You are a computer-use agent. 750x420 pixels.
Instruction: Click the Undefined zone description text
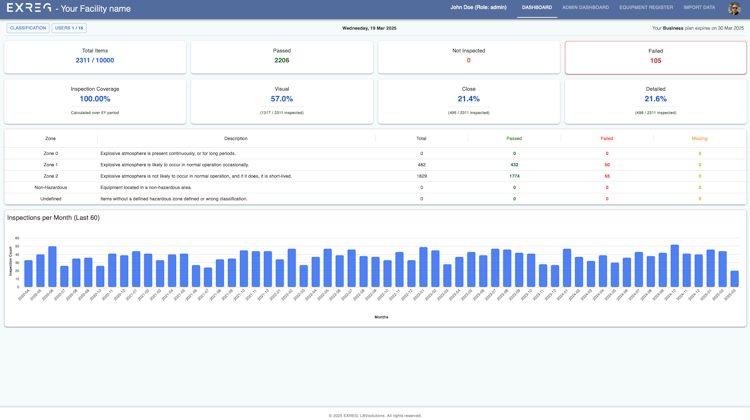point(174,199)
